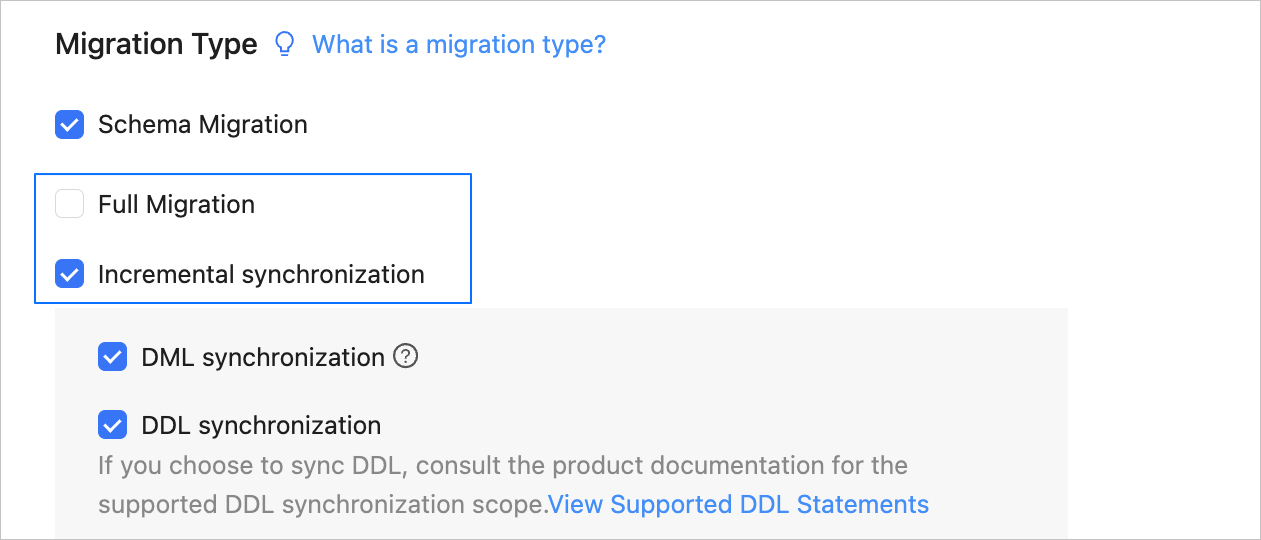Click the DDL synchronization label text
This screenshot has width=1261, height=540.
261,425
